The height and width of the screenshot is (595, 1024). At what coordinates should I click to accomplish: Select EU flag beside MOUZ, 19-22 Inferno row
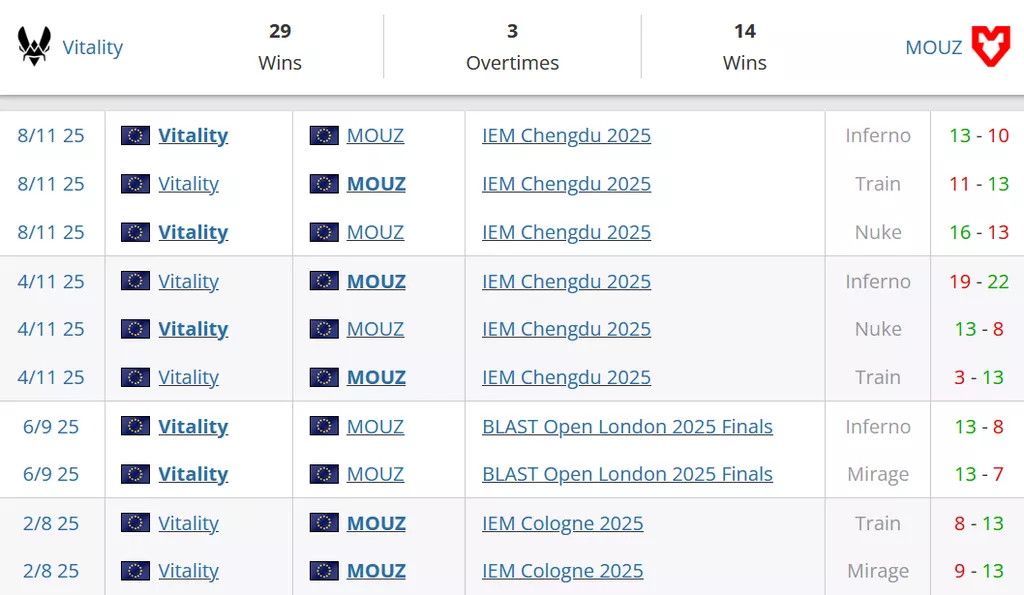click(324, 281)
